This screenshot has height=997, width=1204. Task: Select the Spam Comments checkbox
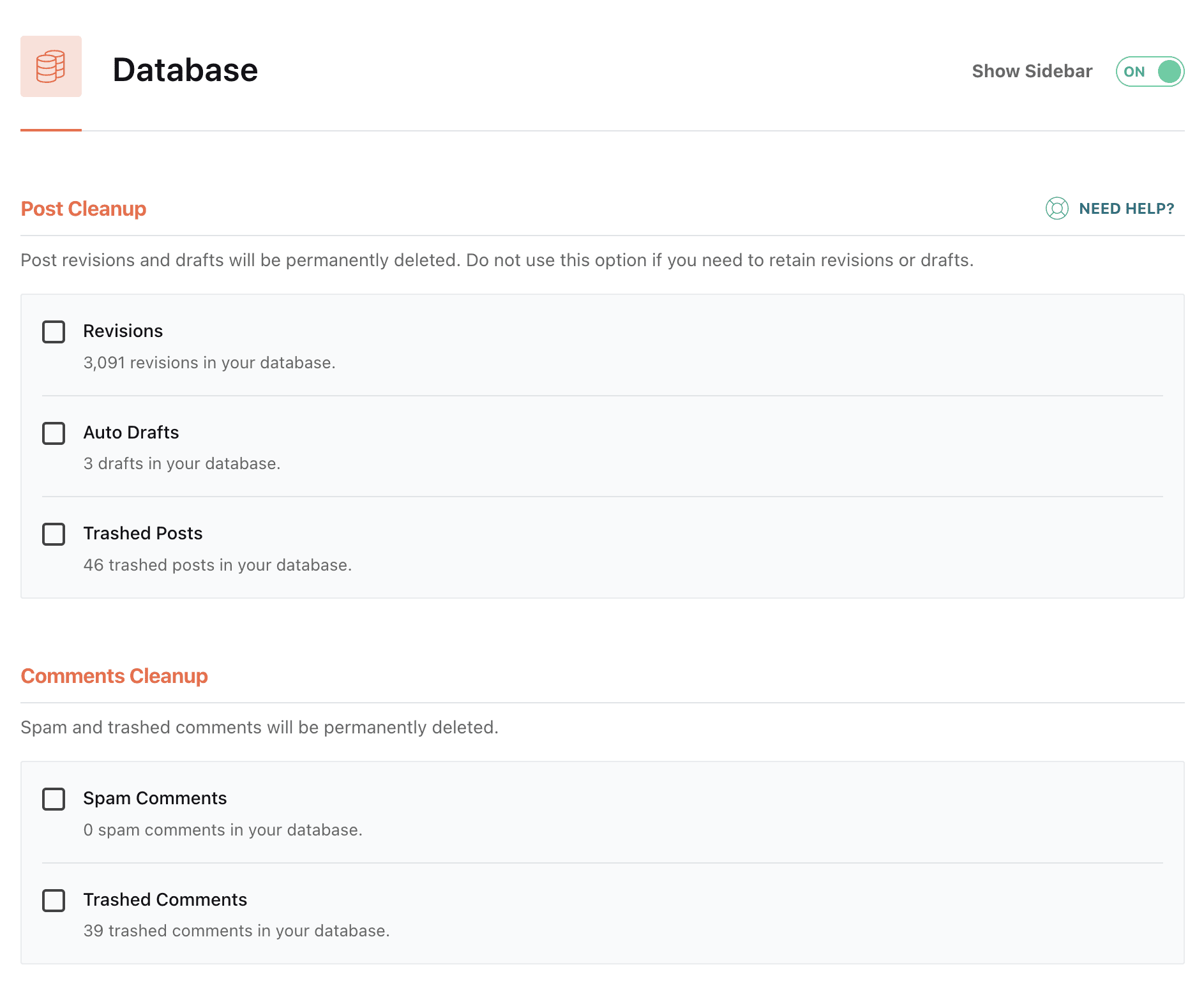[54, 799]
